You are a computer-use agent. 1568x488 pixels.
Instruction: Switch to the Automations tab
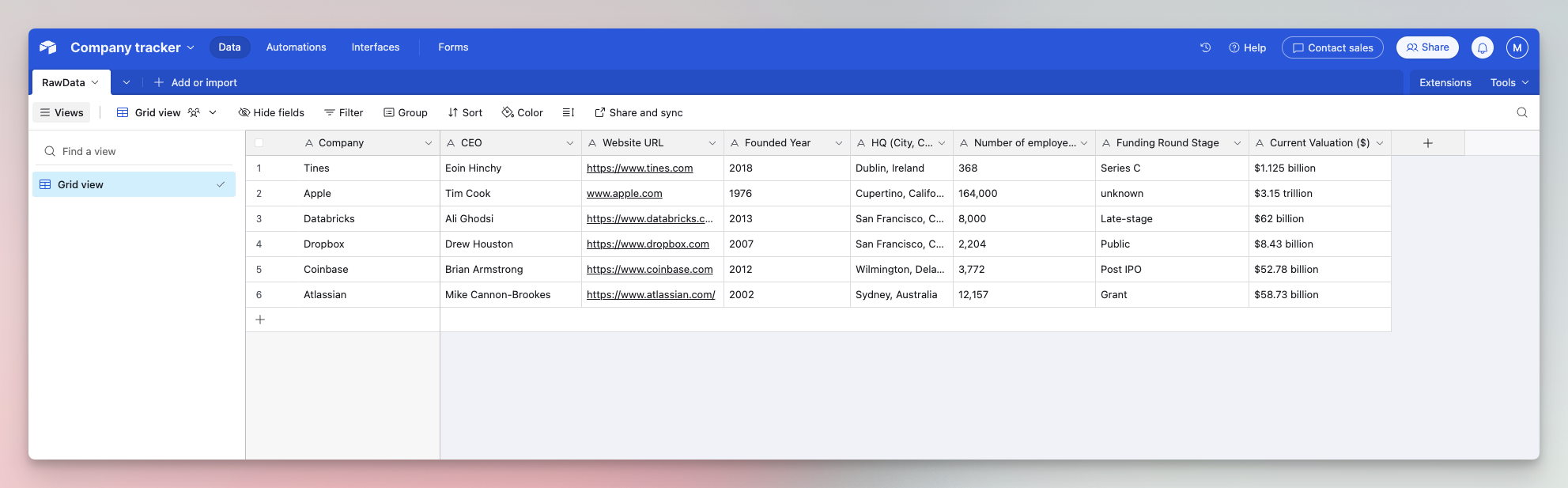[x=296, y=47]
